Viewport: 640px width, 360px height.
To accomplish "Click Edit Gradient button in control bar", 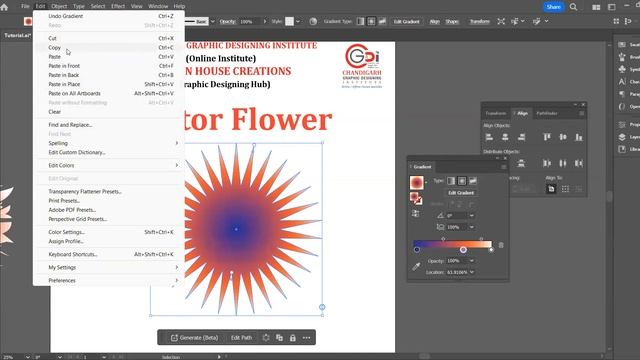I will [406, 21].
